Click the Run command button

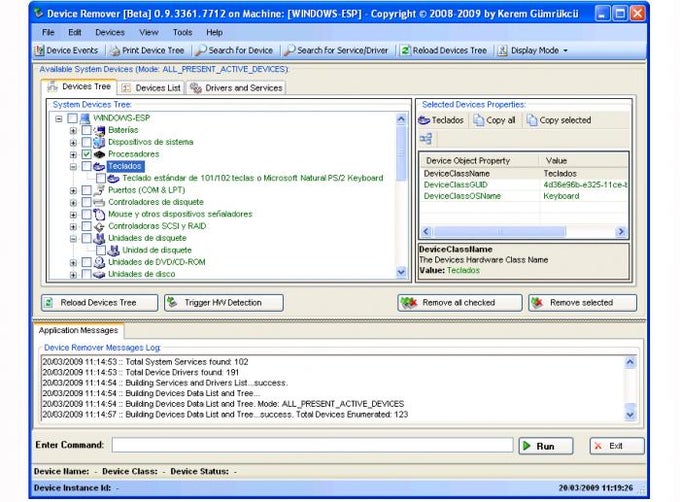546,446
